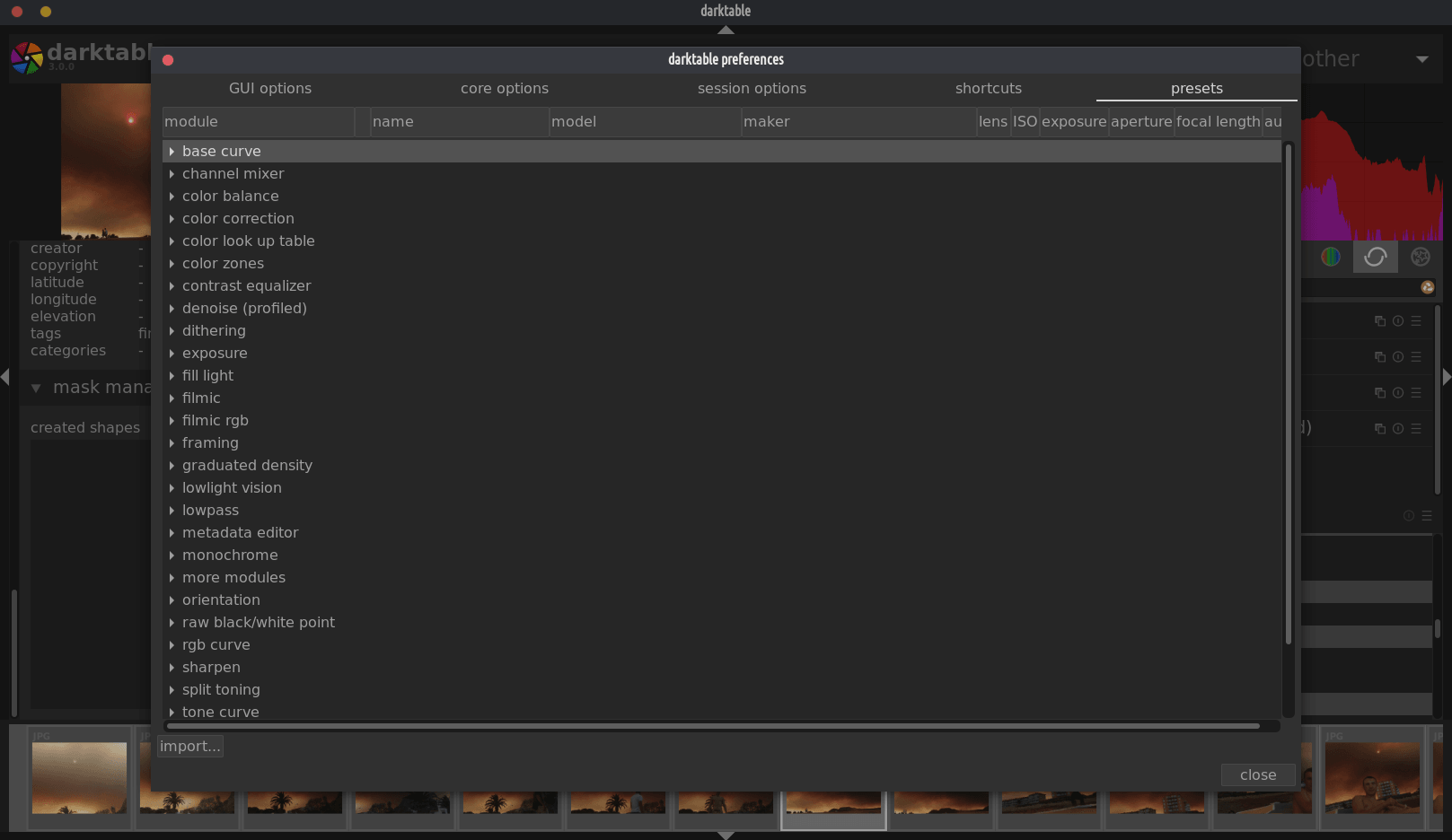The image size is (1452, 840).
Task: Sort by the name column header
Action: (460, 122)
